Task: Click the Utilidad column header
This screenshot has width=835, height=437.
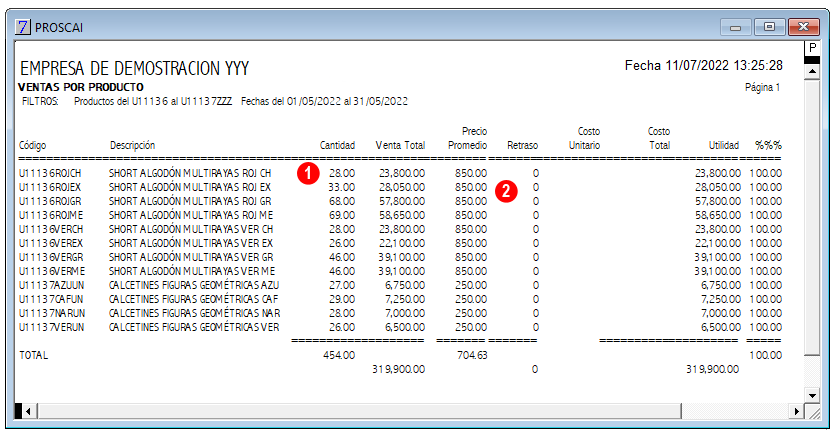Action: click(x=723, y=145)
